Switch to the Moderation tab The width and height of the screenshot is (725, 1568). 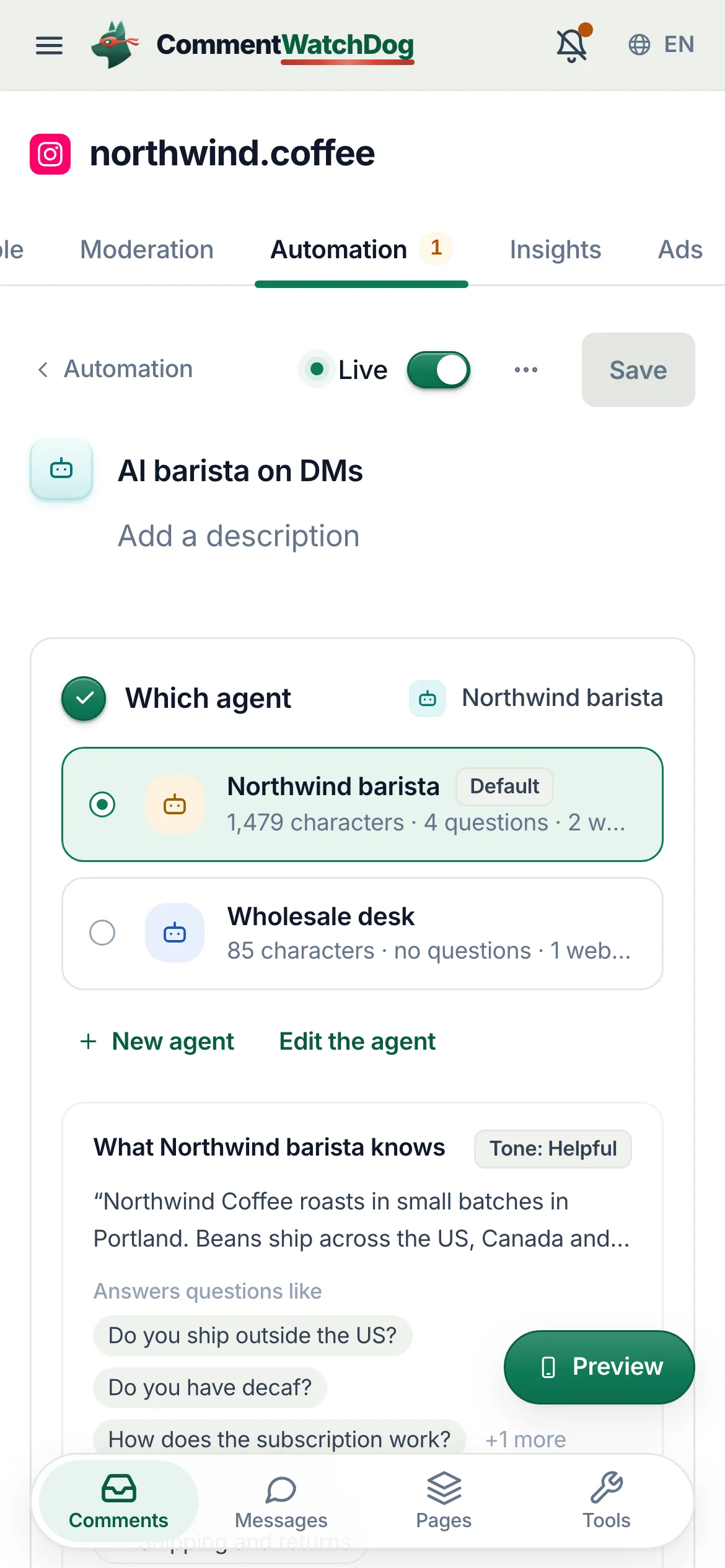coord(147,250)
